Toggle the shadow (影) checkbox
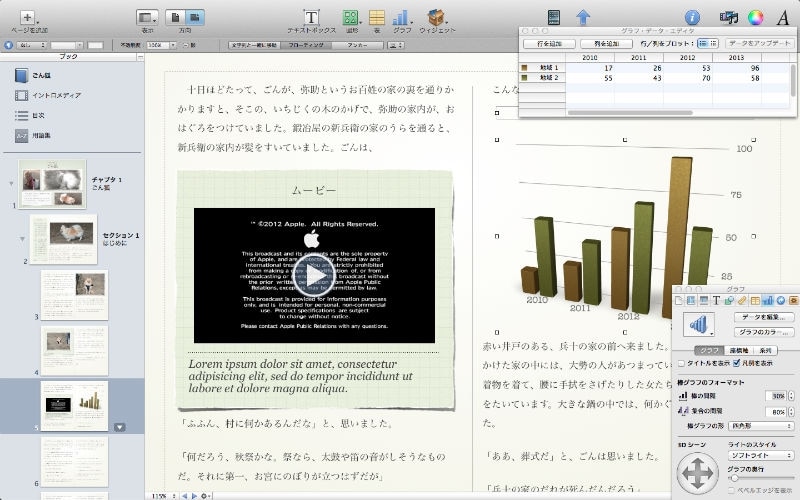Image resolution: width=800 pixels, height=500 pixels. 186,45
